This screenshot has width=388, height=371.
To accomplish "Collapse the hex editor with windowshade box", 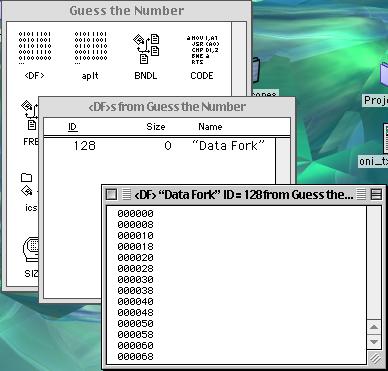I will tap(376, 194).
